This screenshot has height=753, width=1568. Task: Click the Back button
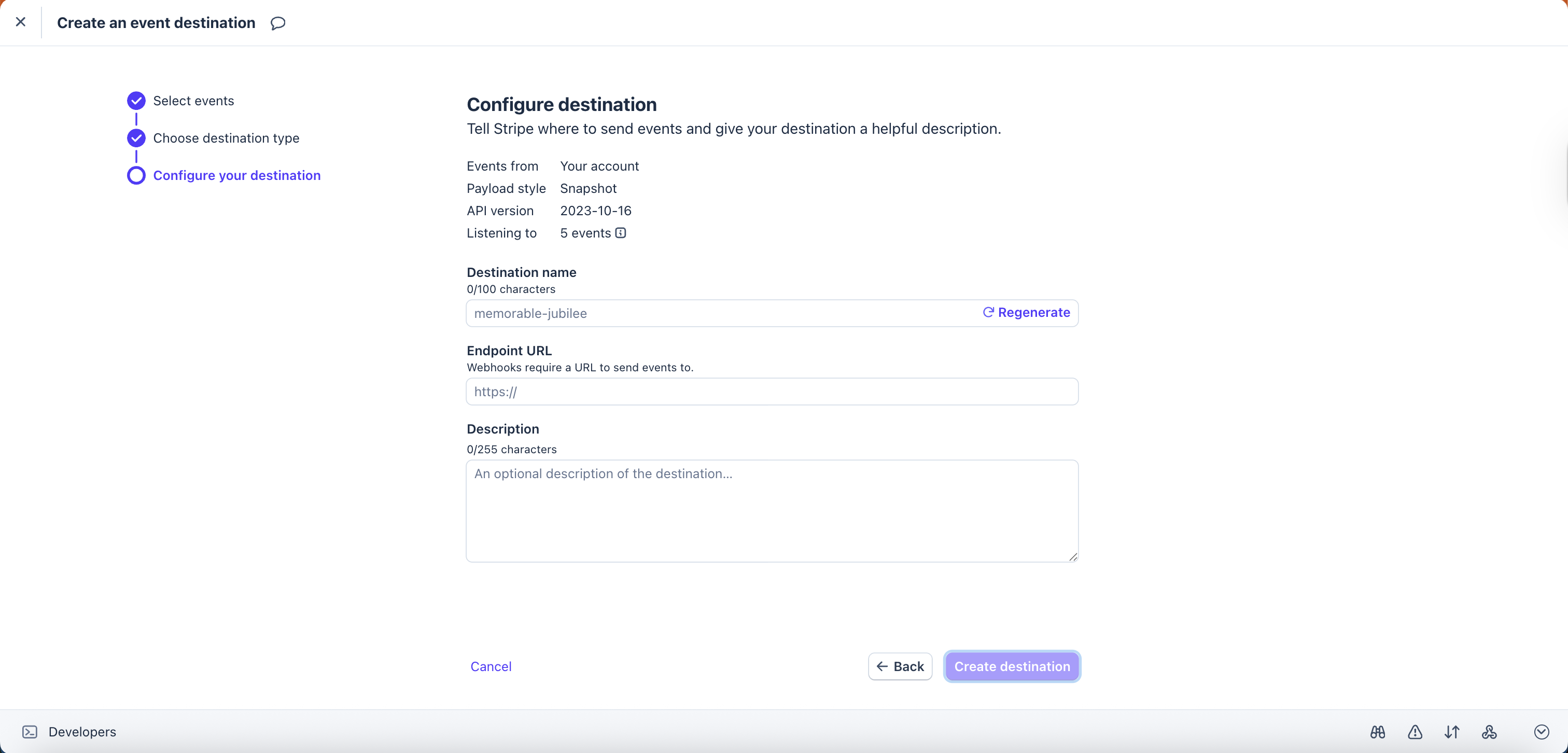point(900,666)
